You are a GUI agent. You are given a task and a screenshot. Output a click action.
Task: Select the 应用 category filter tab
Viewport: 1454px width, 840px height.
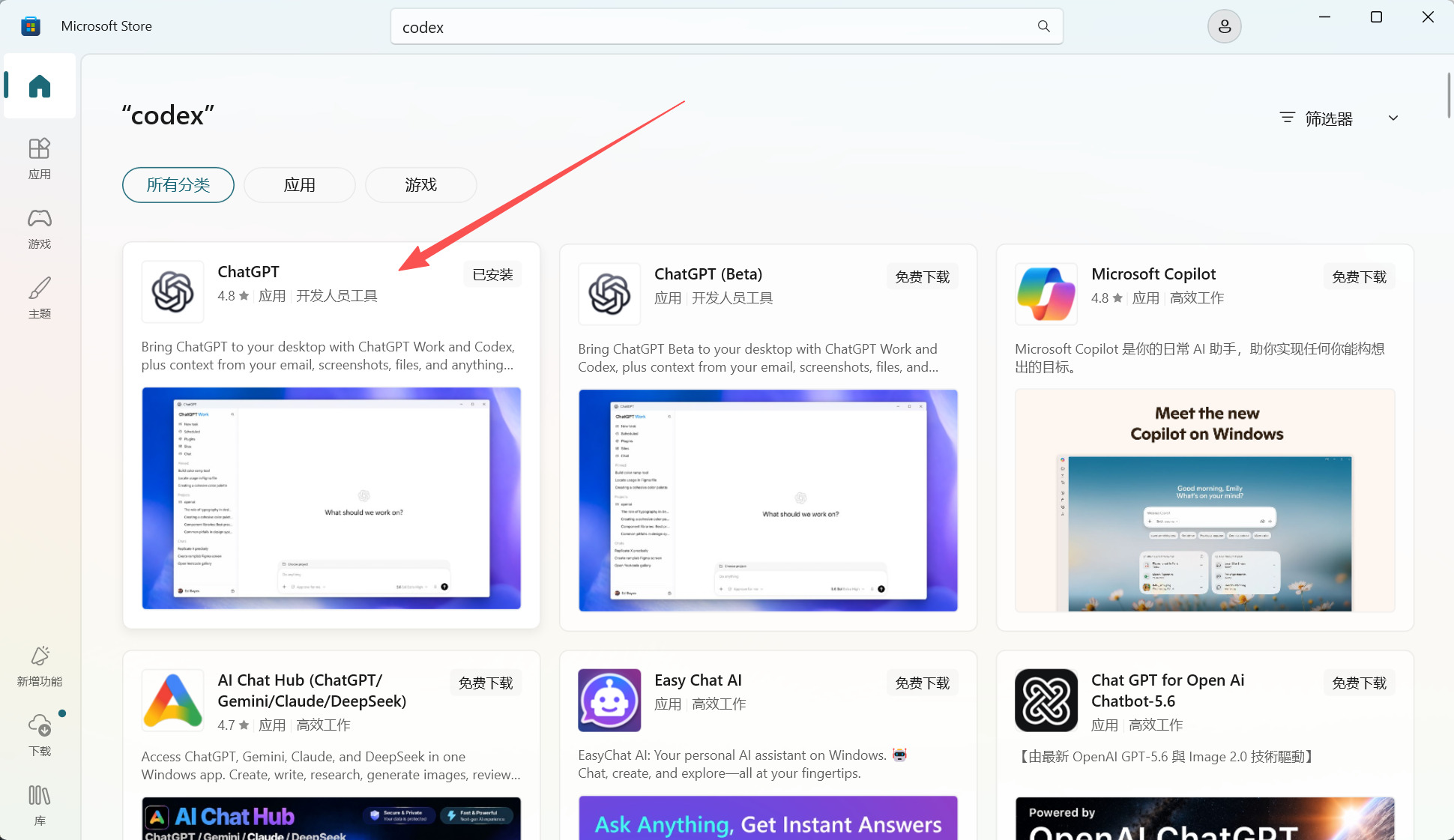pos(300,185)
